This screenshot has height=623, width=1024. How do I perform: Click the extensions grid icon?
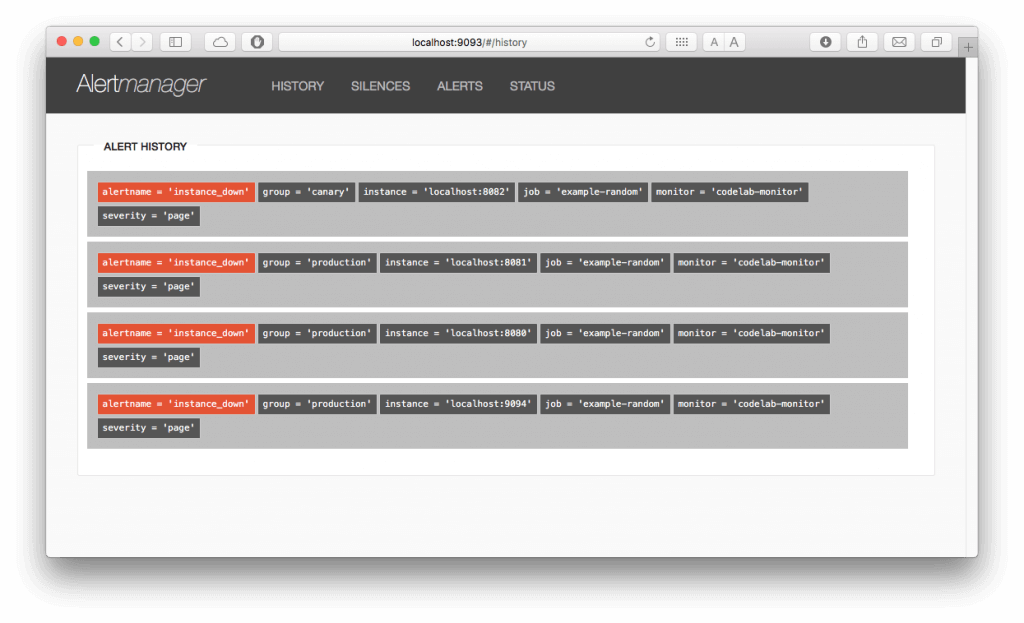coord(681,41)
